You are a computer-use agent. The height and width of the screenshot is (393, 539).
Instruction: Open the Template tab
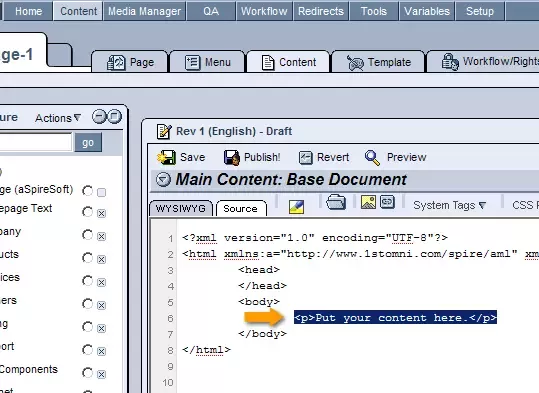click(378, 62)
